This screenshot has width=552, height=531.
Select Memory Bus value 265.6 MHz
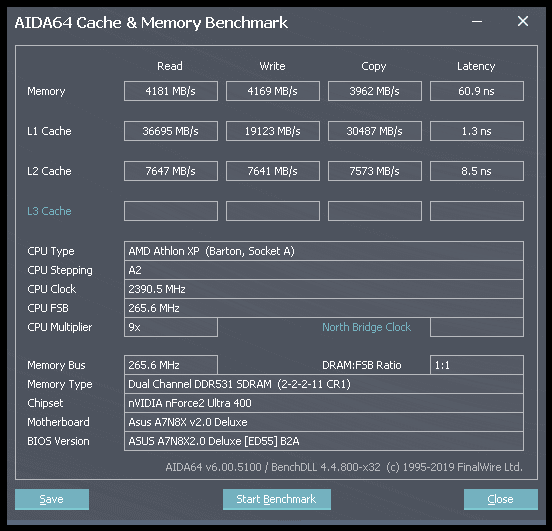coord(171,365)
